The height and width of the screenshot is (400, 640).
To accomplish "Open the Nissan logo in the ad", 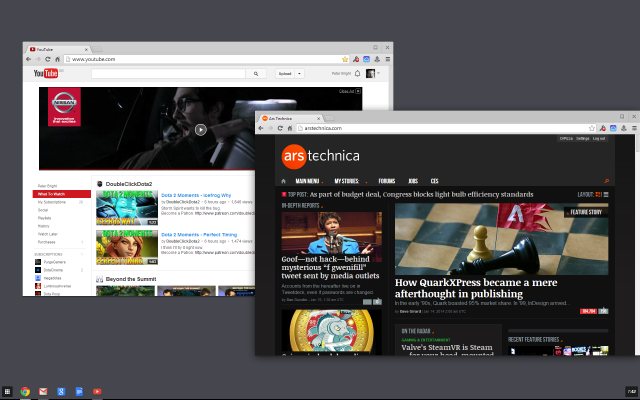I will 64,107.
